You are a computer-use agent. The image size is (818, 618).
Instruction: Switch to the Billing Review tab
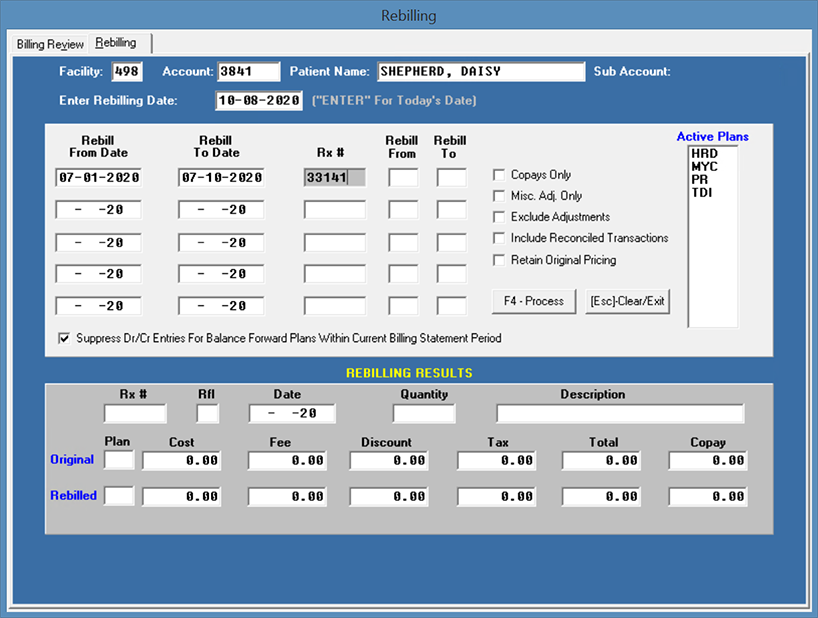[50, 44]
